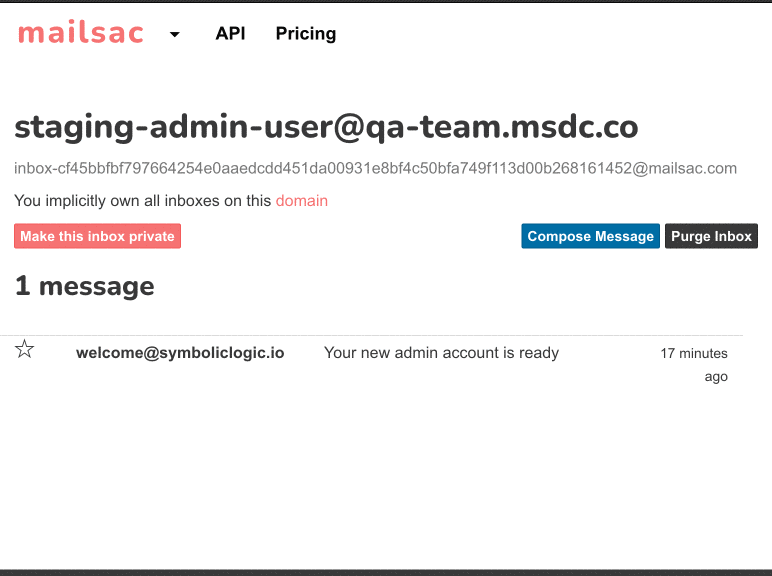Viewport: 772px width, 576px height.
Task: Click the dark footer bar at page bottom
Action: 386,573
